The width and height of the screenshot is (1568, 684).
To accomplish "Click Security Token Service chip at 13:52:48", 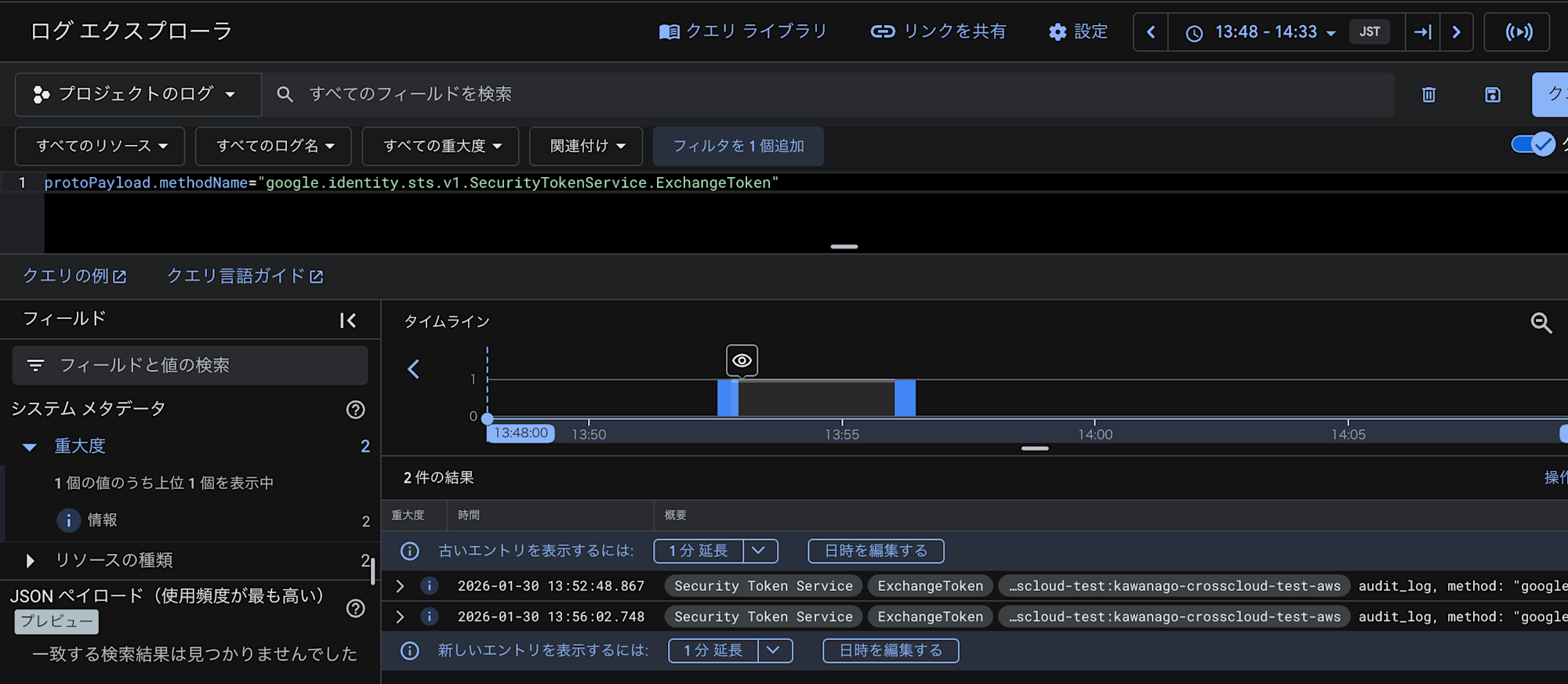I will [x=764, y=586].
